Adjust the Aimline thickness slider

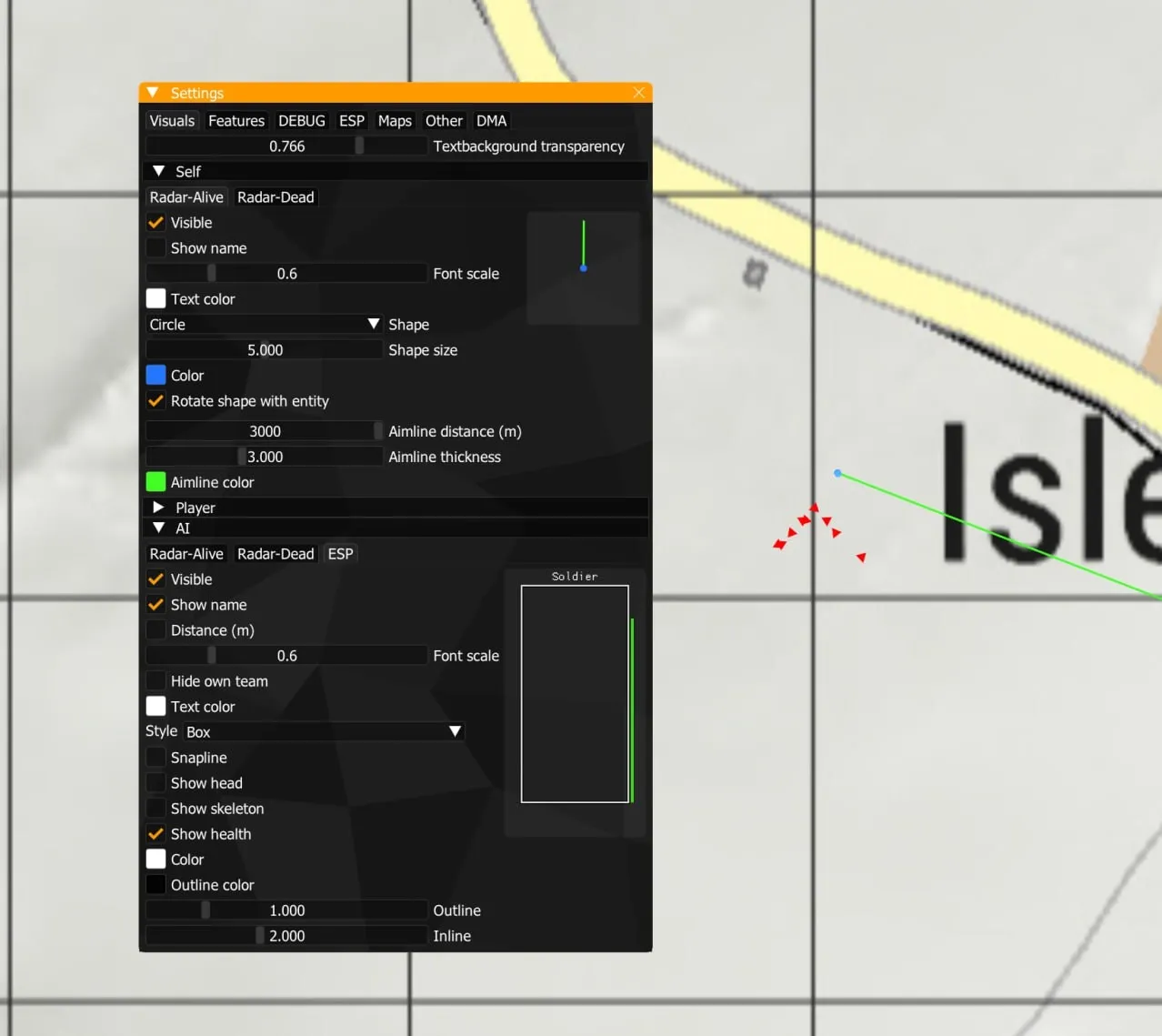tap(265, 457)
